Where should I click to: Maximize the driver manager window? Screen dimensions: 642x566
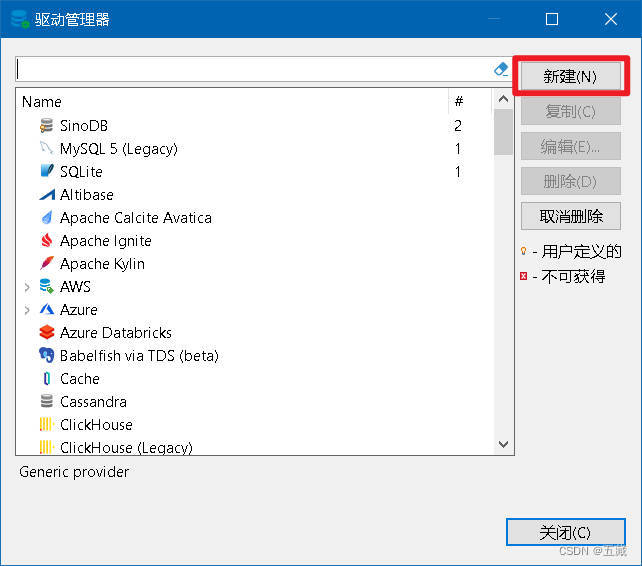552,19
